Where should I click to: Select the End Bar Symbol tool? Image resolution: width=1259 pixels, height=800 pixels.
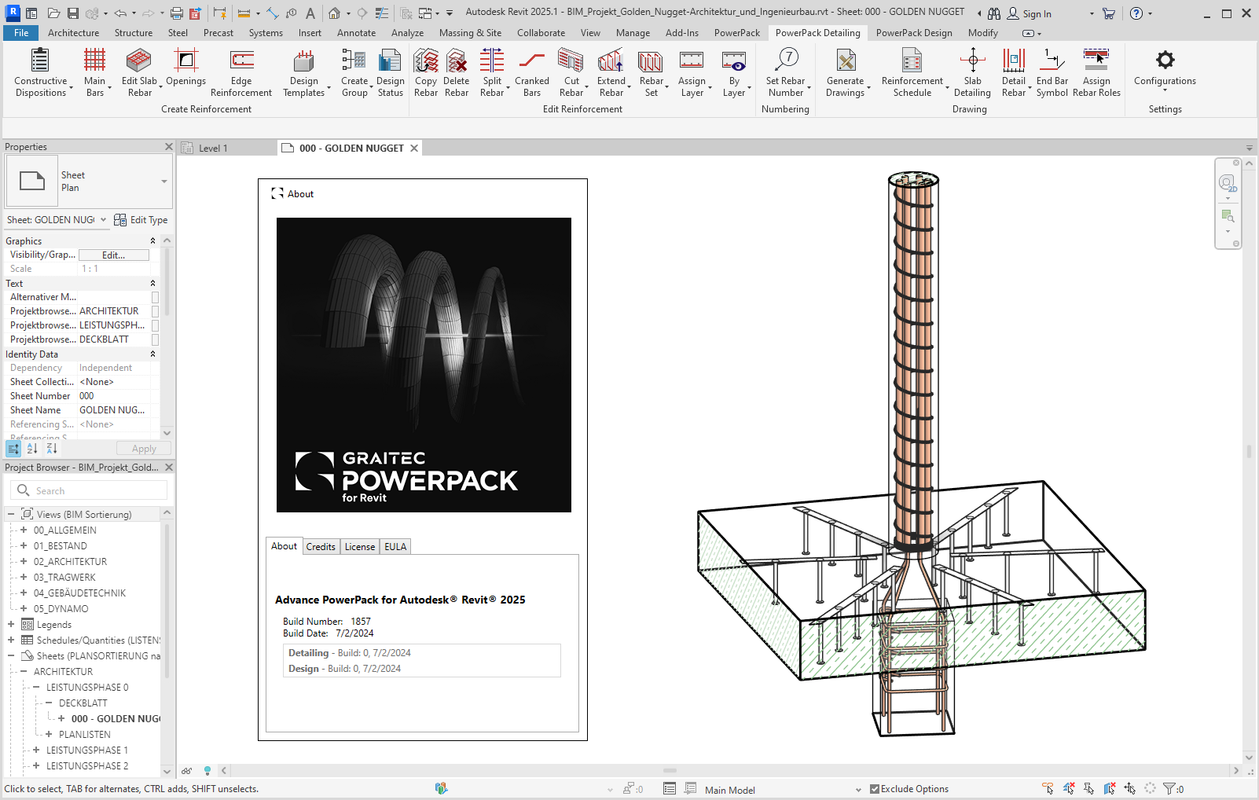(1052, 72)
